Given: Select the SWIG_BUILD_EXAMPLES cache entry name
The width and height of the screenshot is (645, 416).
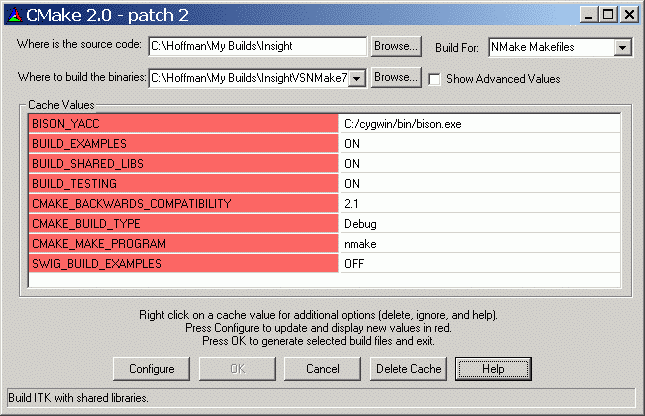Looking at the screenshot, I should tap(183, 263).
